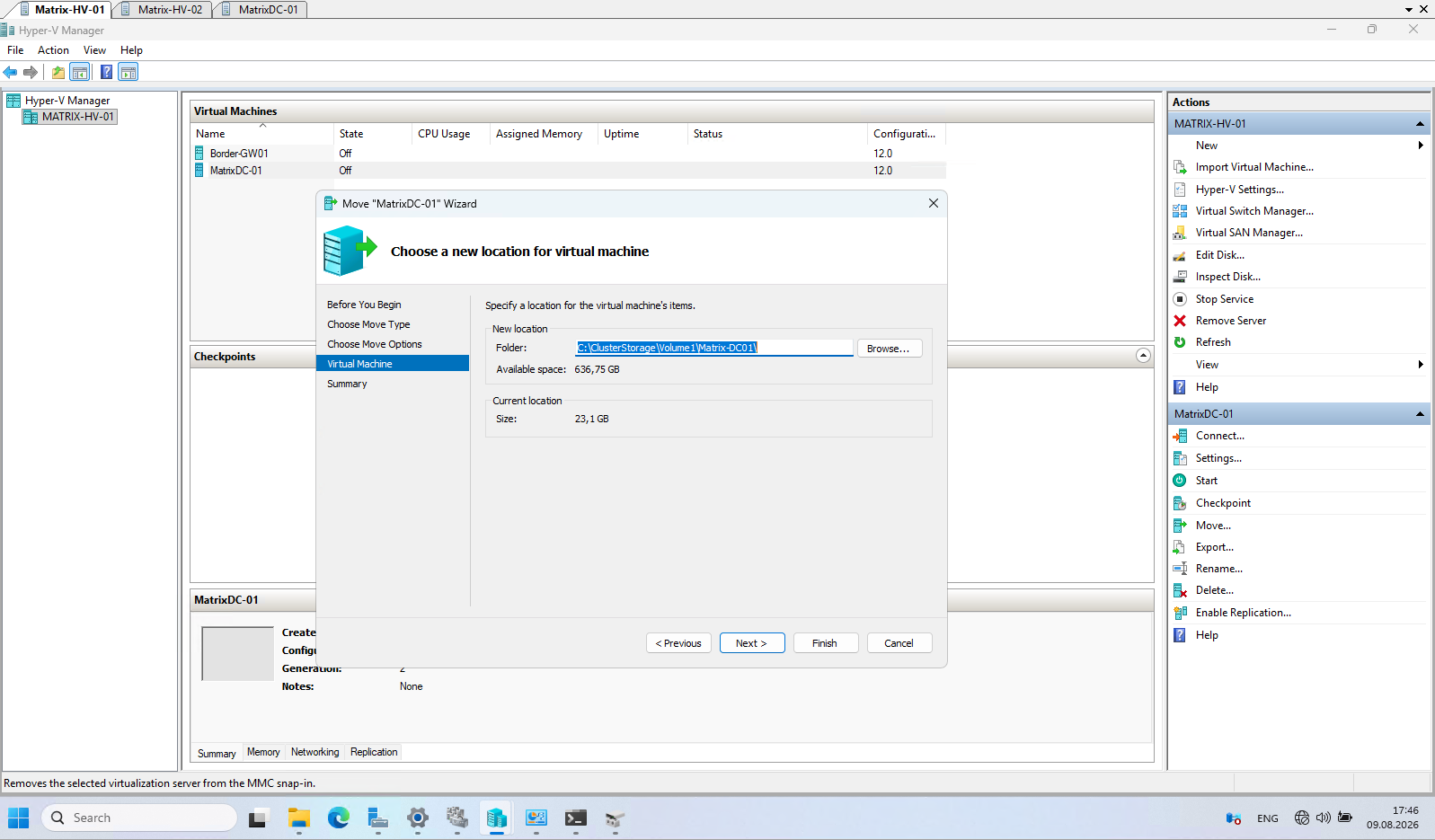Viewport: 1435px width, 840px height.
Task: Open terminal icon in taskbar
Action: (x=576, y=818)
